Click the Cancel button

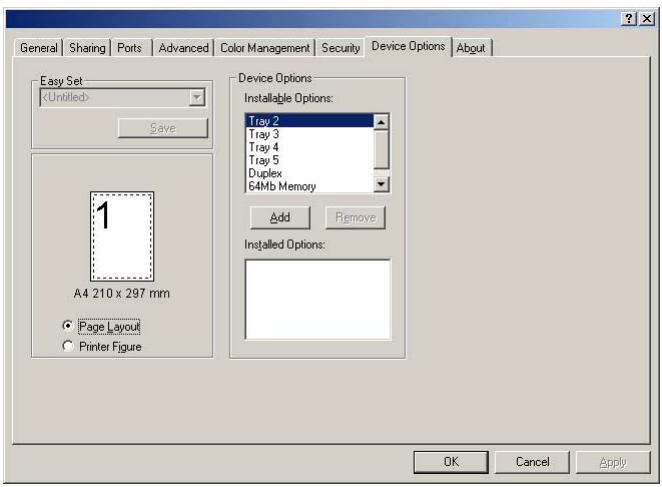(532, 462)
